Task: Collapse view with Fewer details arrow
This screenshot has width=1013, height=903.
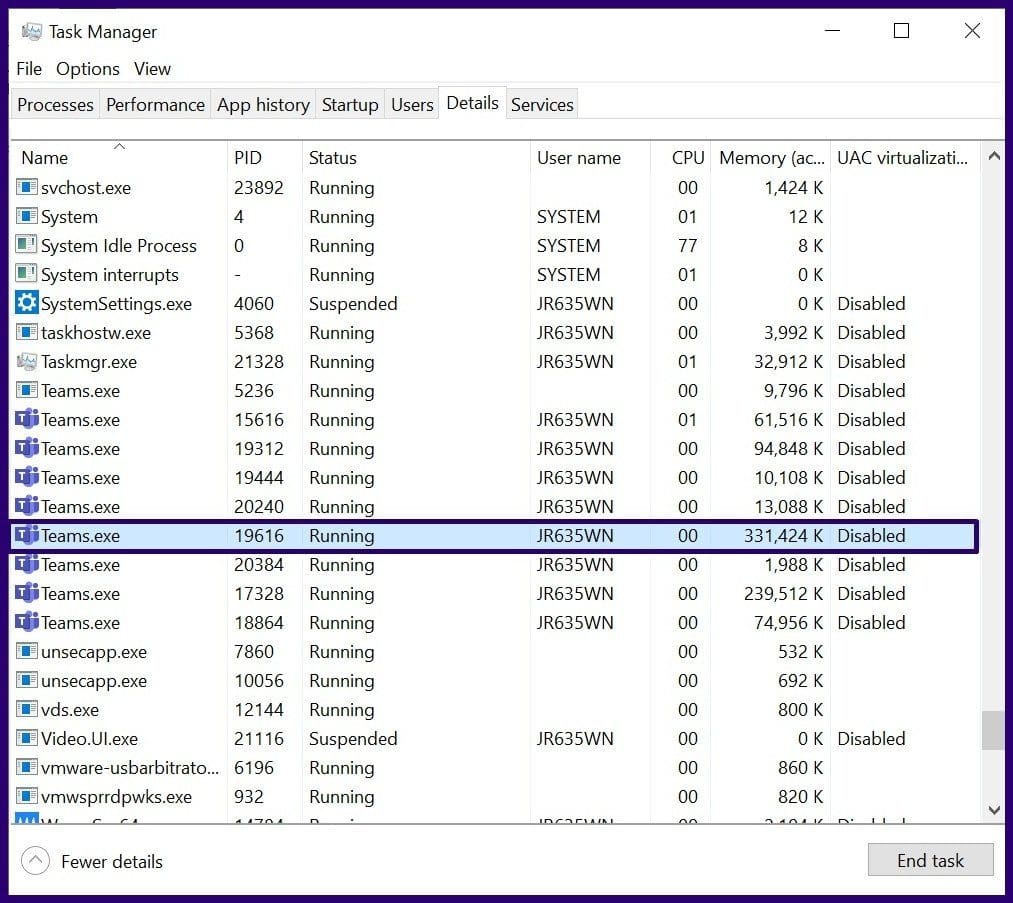Action: click(x=36, y=861)
